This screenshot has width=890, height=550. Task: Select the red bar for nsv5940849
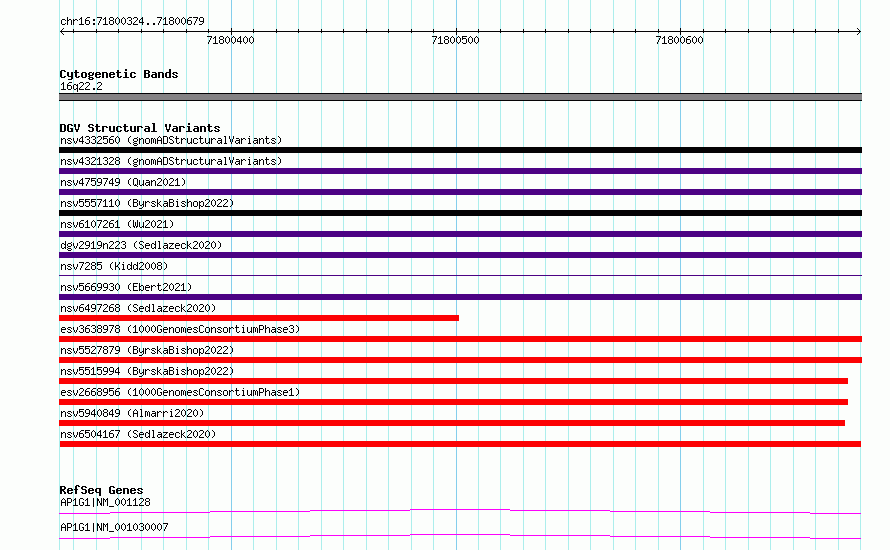pos(452,423)
